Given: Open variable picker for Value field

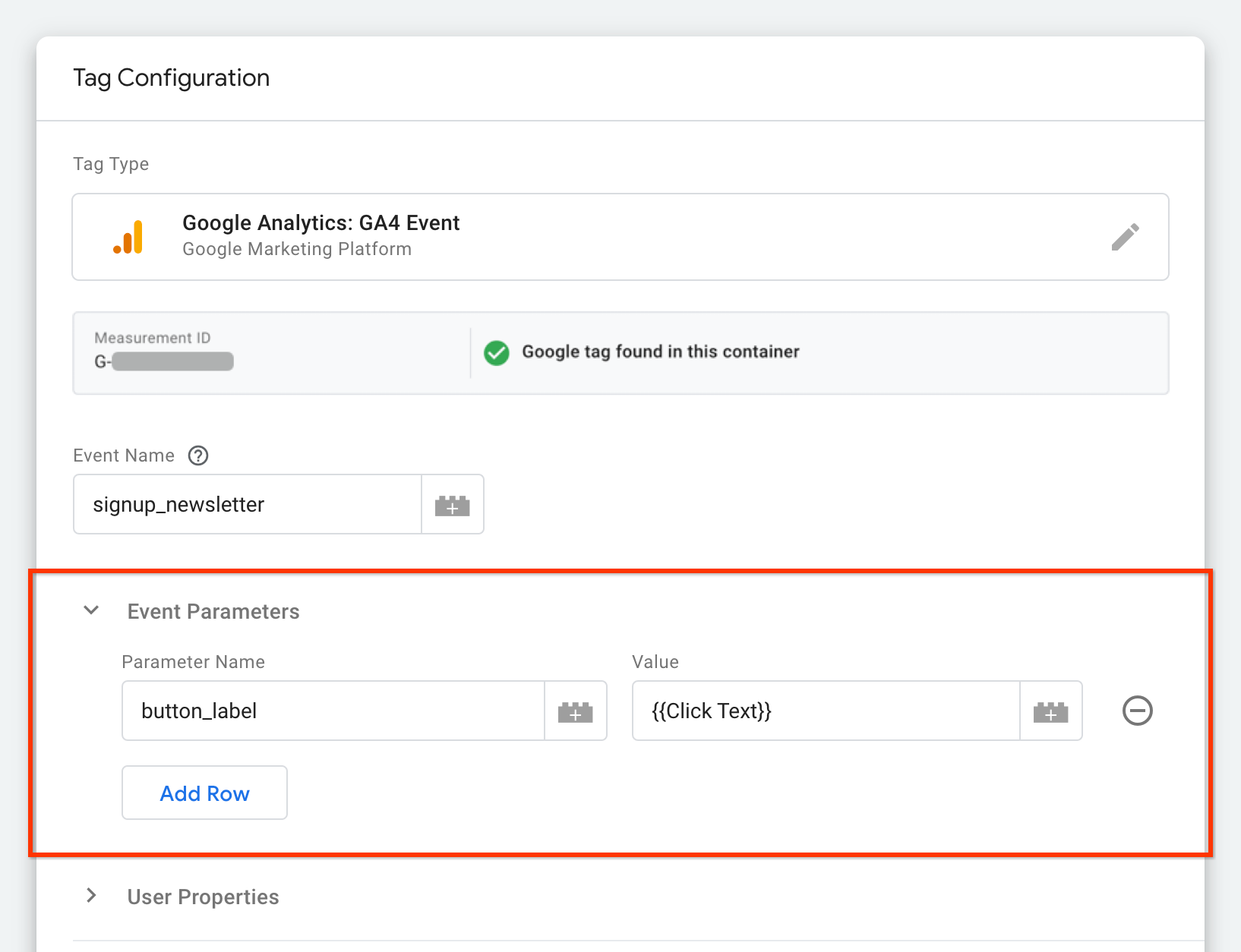Looking at the screenshot, I should tap(1050, 711).
